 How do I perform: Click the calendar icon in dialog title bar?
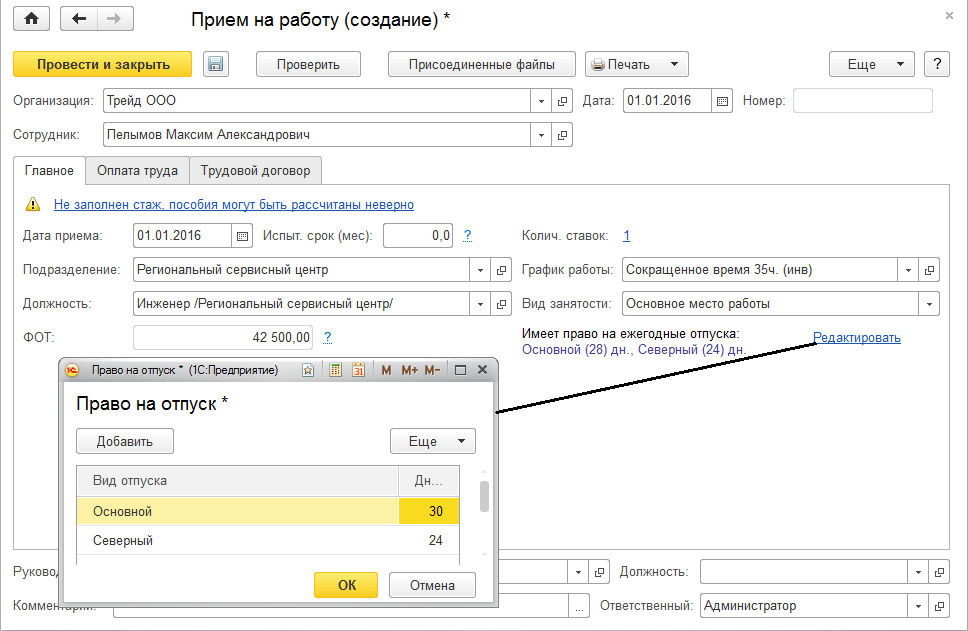tap(358, 370)
